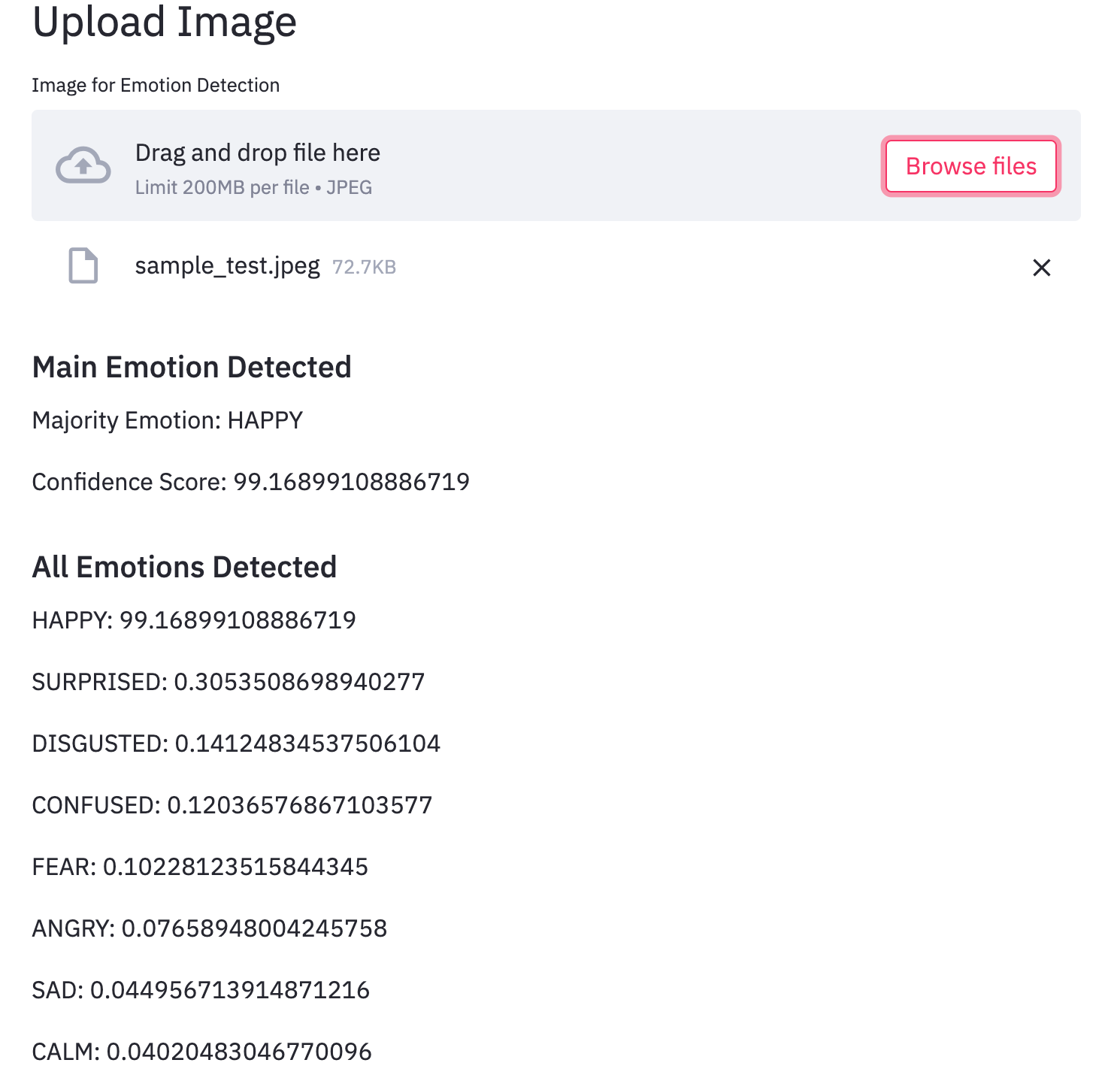Select the uploaded file name sample_test.jpeg
Image resolution: width=1120 pixels, height=1078 pixels.
pos(226,266)
